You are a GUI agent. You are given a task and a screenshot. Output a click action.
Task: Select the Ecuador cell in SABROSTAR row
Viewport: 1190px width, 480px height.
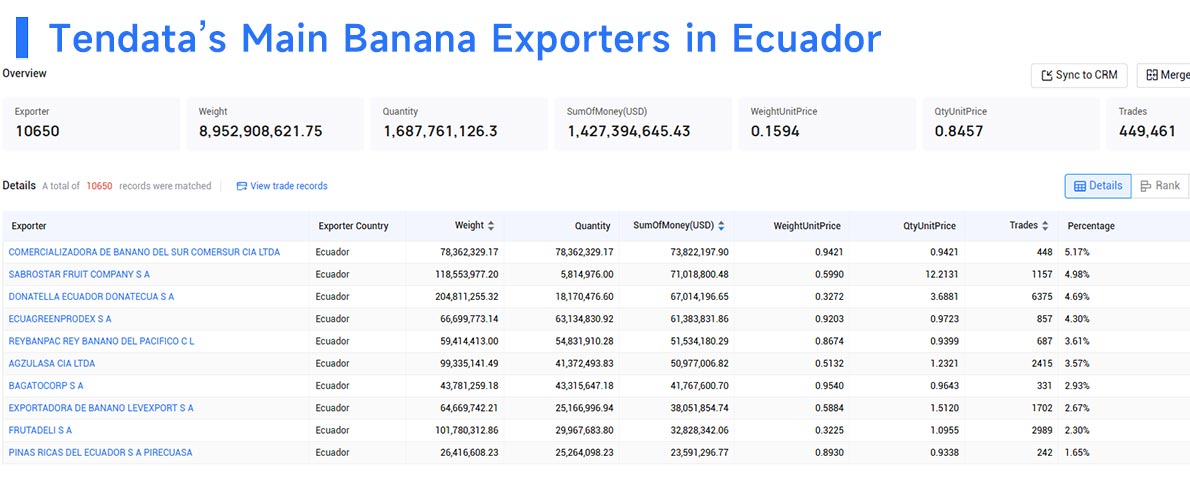332,274
